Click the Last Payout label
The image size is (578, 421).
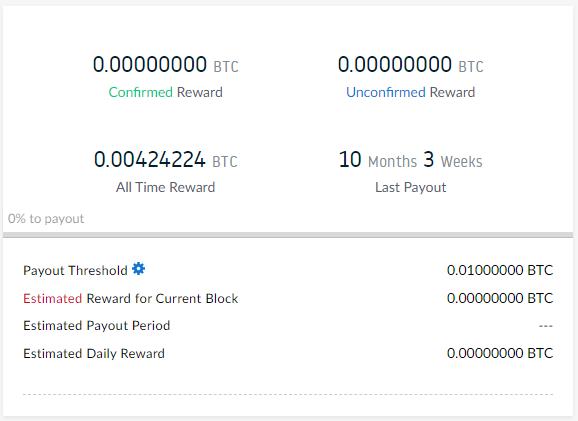click(x=410, y=187)
